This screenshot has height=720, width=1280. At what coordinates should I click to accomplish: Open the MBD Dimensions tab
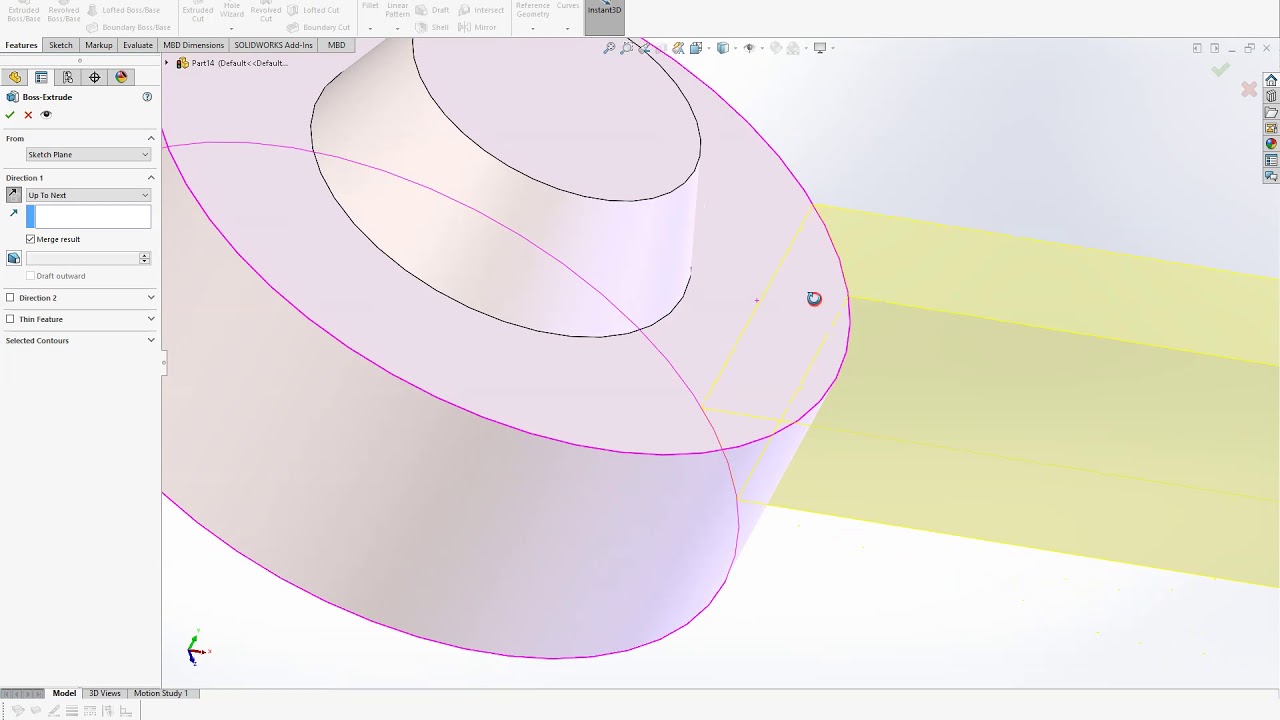(x=194, y=45)
